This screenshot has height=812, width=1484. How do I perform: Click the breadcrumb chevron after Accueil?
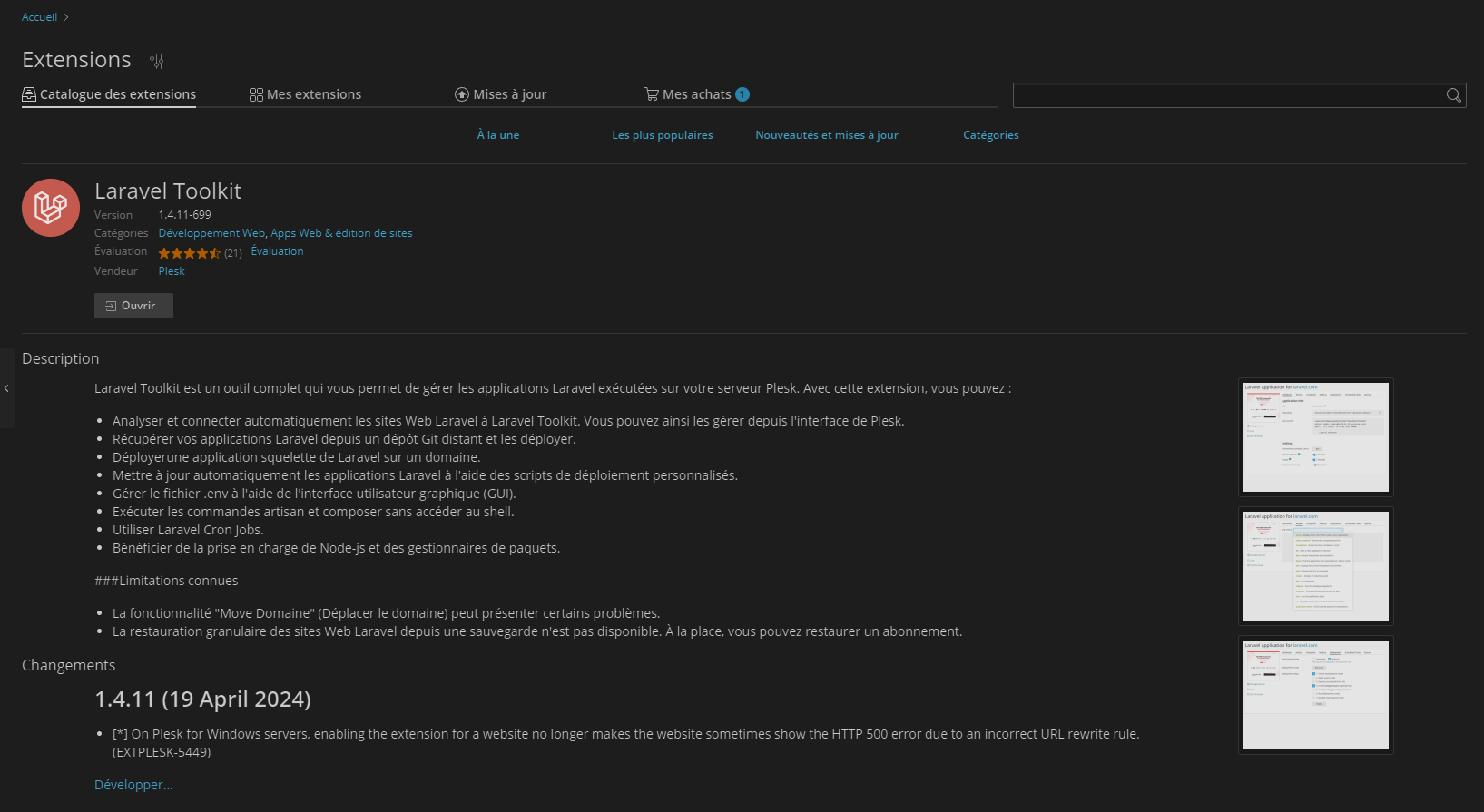tap(66, 17)
